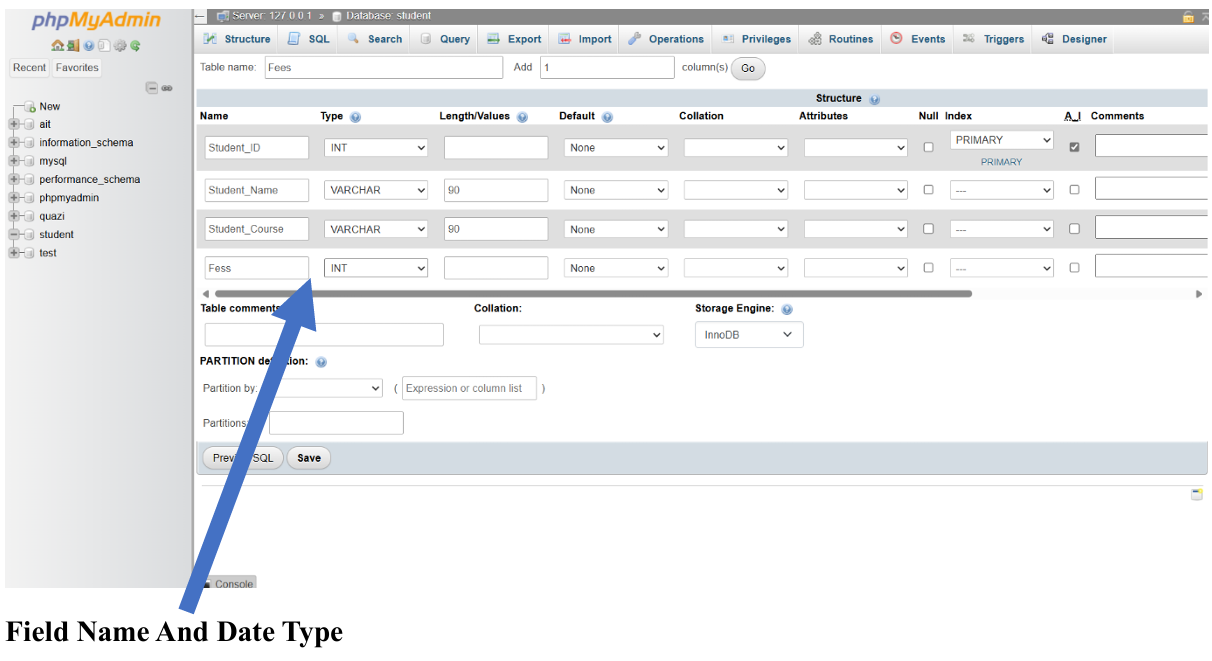
Task: Reload navigation panel green refresh icon
Action: tap(135, 46)
